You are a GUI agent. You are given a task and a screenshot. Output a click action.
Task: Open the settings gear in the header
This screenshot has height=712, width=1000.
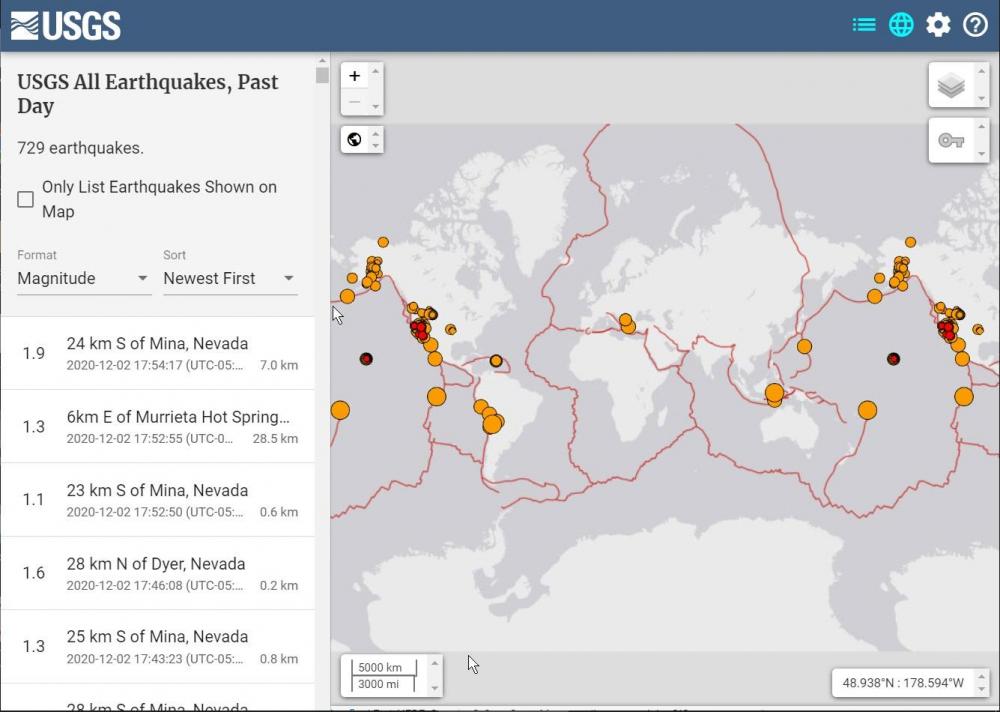coord(938,25)
